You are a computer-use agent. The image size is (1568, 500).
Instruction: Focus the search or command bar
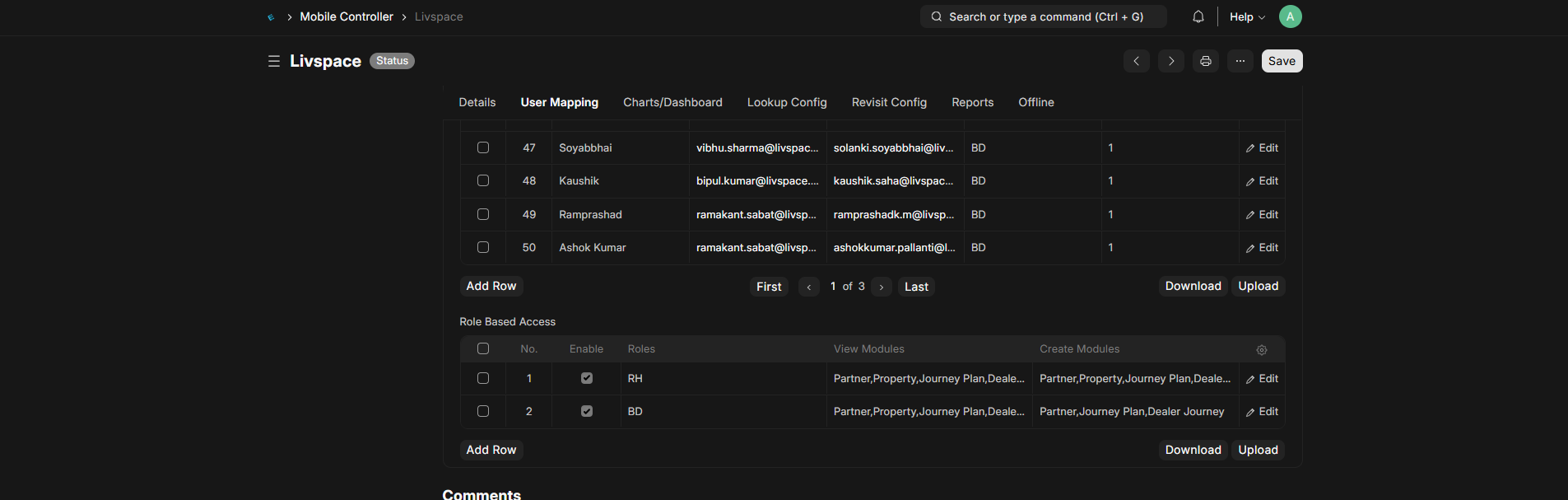pos(1044,16)
